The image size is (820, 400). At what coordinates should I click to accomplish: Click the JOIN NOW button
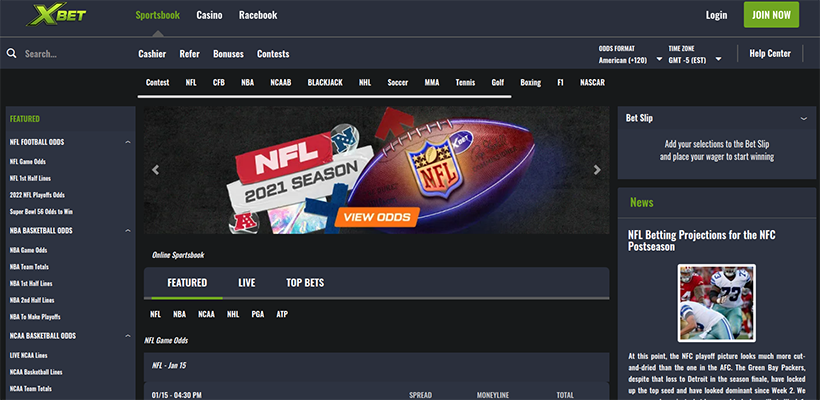pyautogui.click(x=771, y=15)
